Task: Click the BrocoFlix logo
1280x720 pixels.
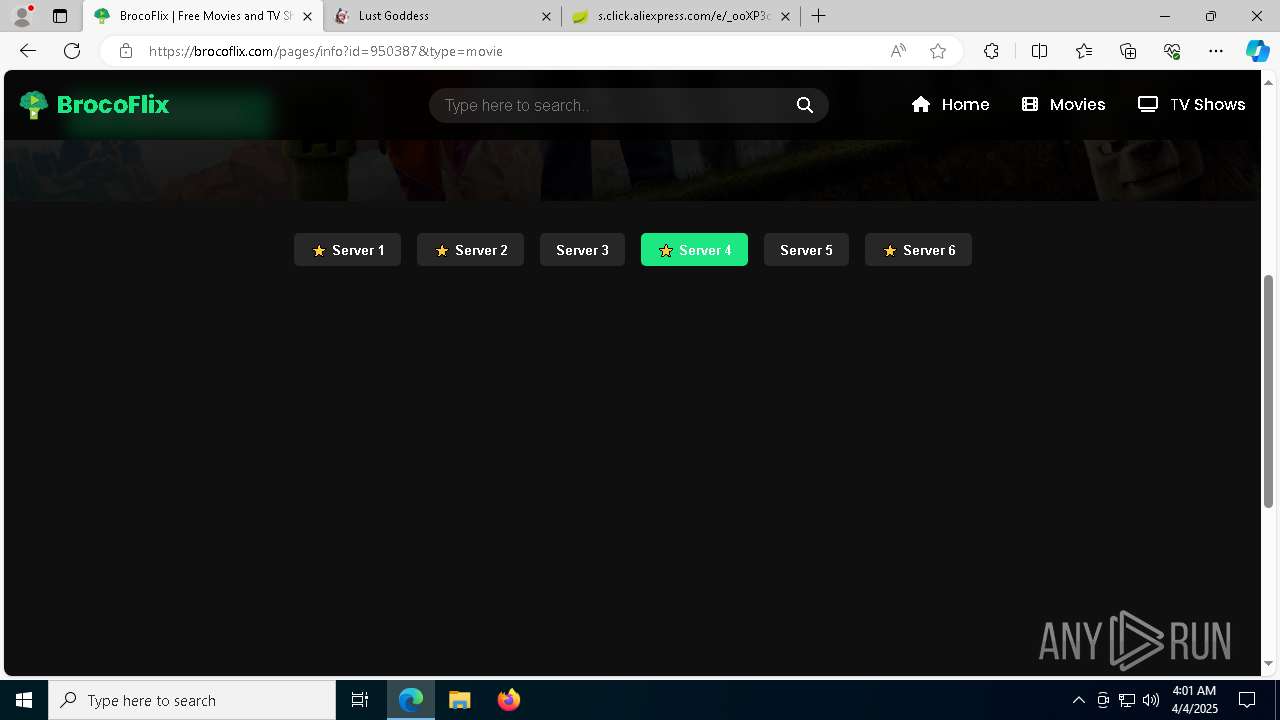Action: point(94,105)
